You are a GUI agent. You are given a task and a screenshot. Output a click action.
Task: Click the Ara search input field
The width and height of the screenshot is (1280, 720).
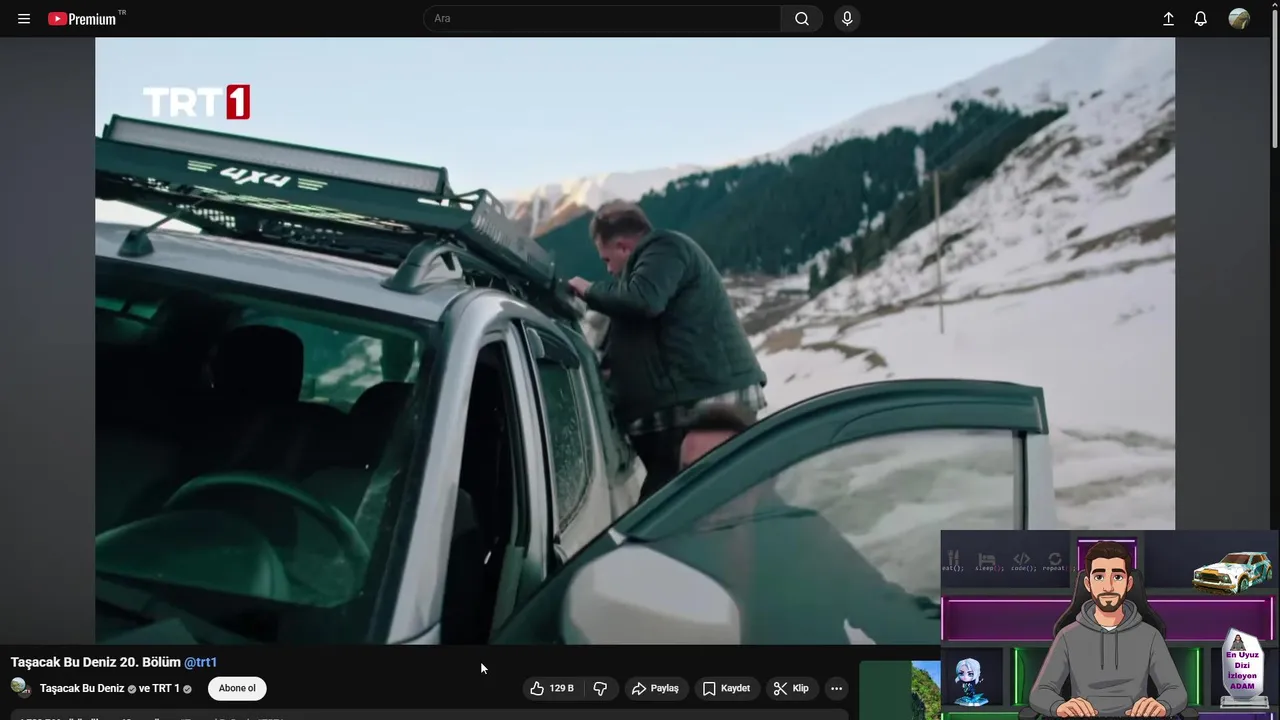click(x=603, y=18)
